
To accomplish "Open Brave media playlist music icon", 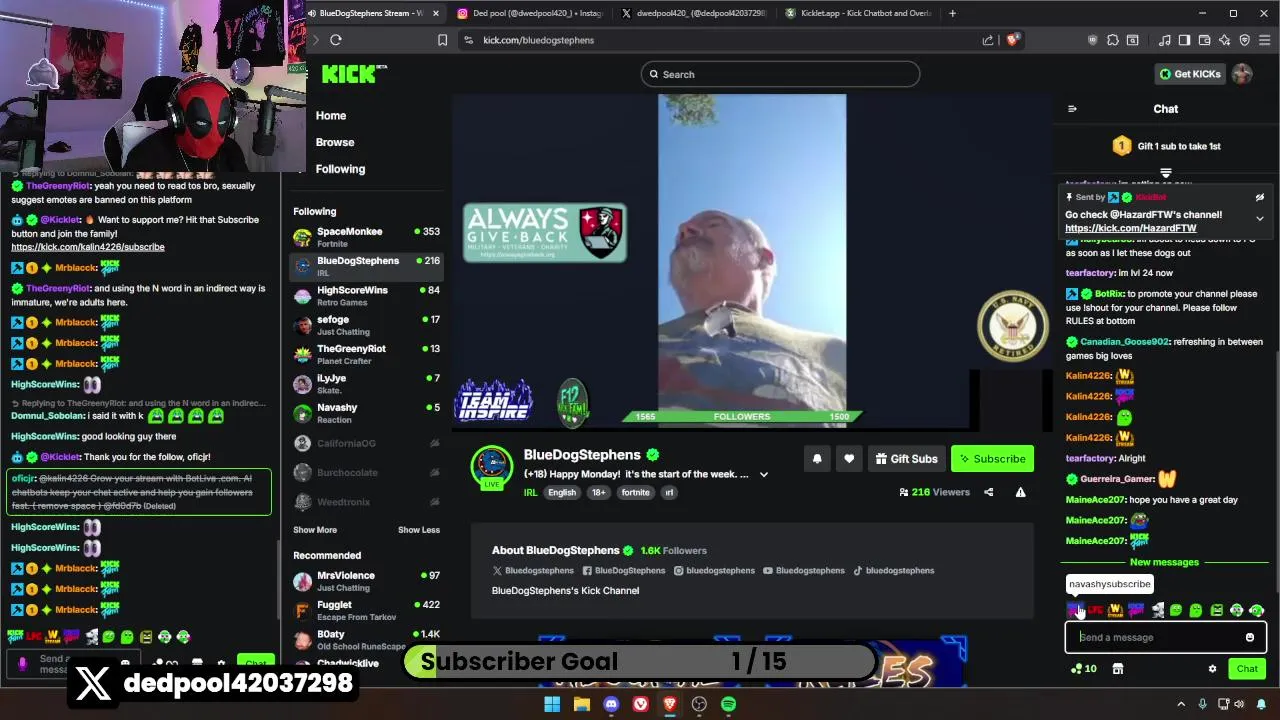I will (1164, 40).
